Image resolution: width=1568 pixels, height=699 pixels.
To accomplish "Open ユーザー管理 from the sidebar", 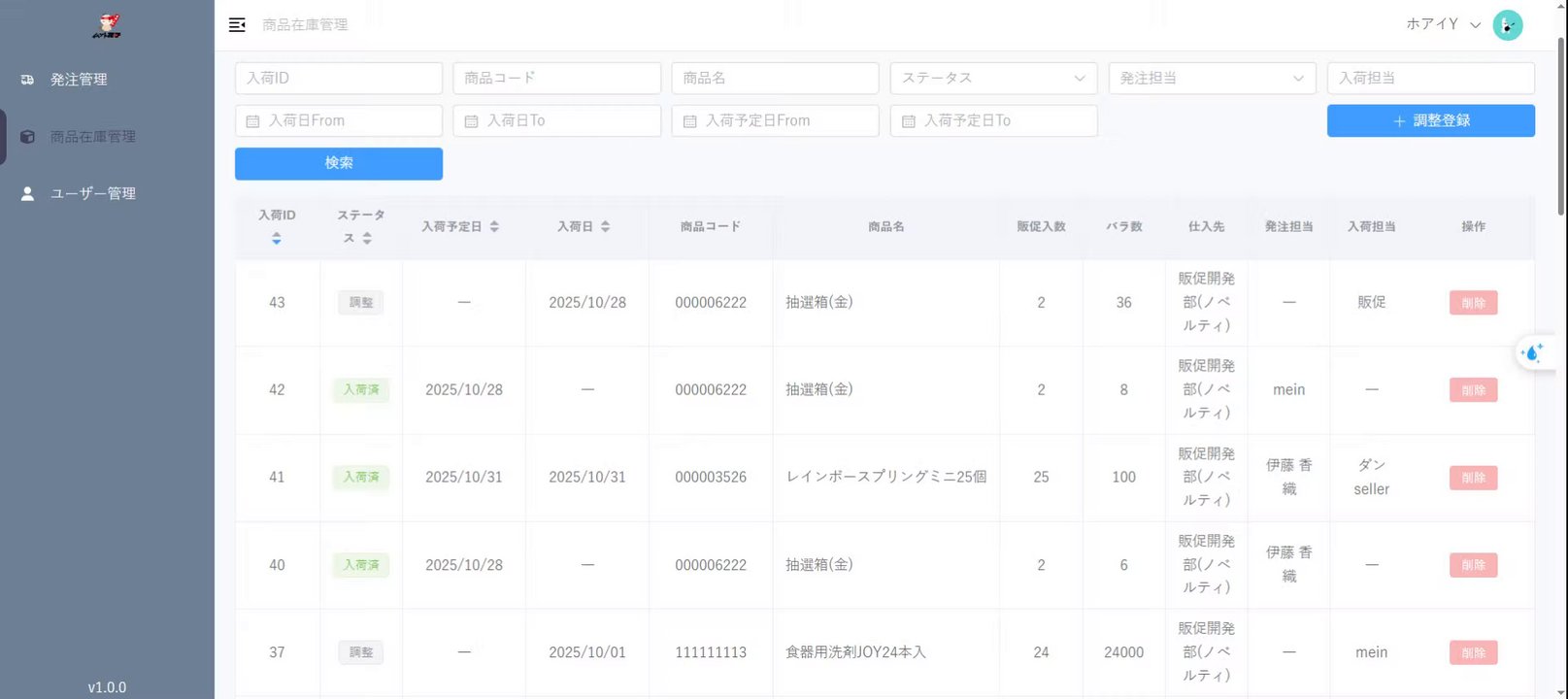I will [x=93, y=193].
